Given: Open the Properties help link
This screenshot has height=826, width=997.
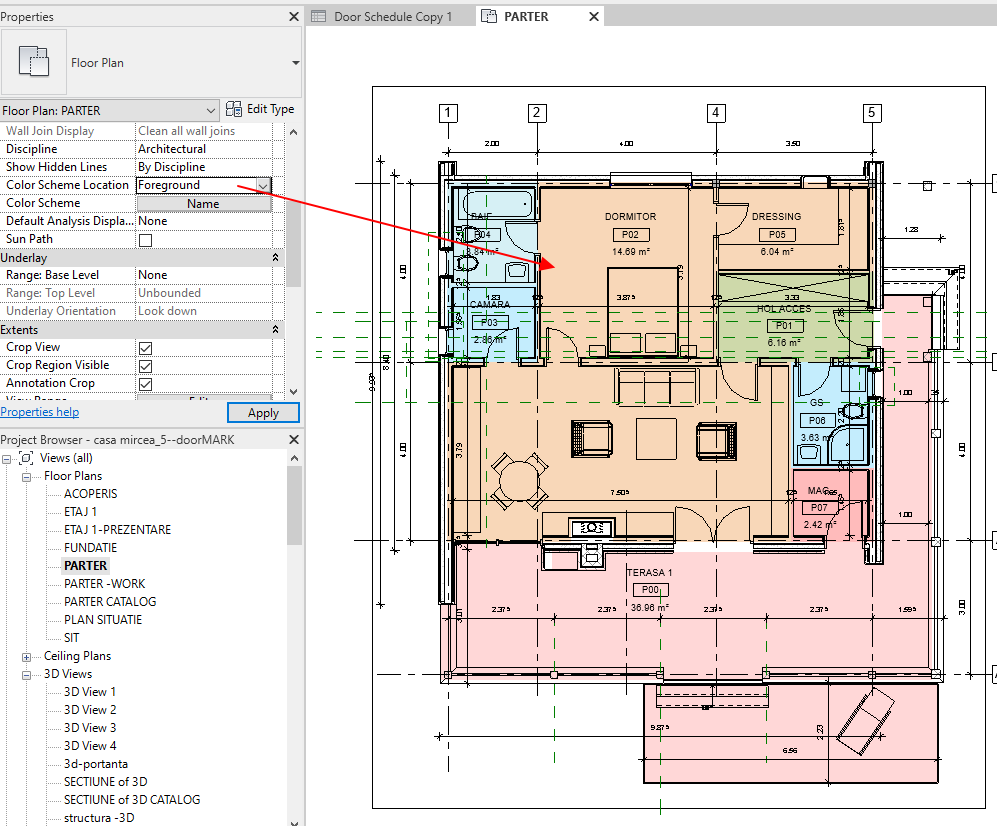Looking at the screenshot, I should pos(38,411).
